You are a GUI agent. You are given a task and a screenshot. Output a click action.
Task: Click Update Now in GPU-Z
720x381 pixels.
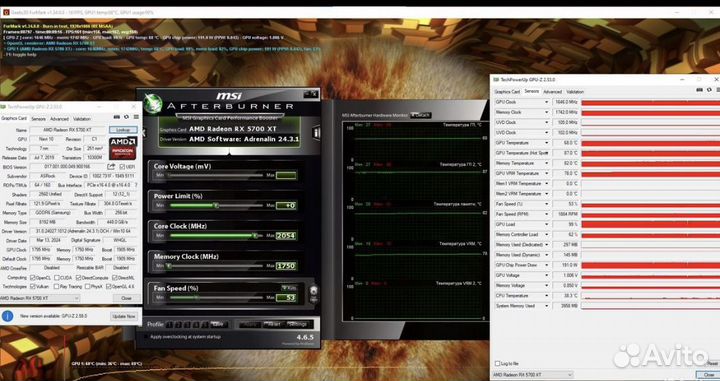coord(124,316)
